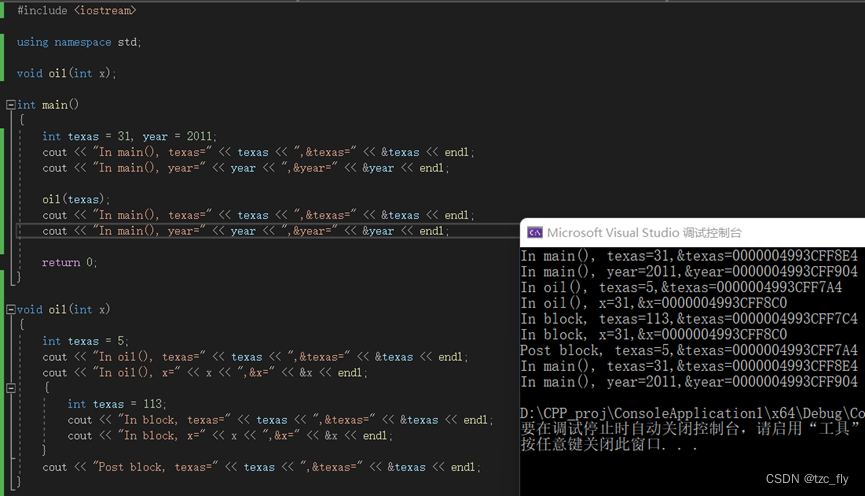Collapse the int main() function fold
865x496 pixels.
coord(10,105)
